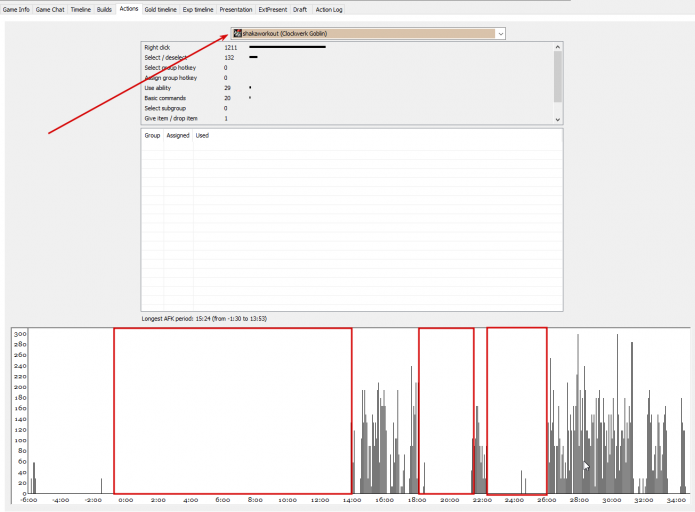The width and height of the screenshot is (695, 512).
Task: Click the Right click count 1211
Action: point(230,47)
